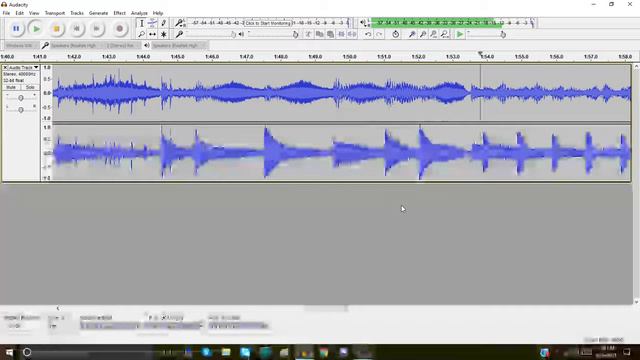Start recording with the Record button

point(120,29)
